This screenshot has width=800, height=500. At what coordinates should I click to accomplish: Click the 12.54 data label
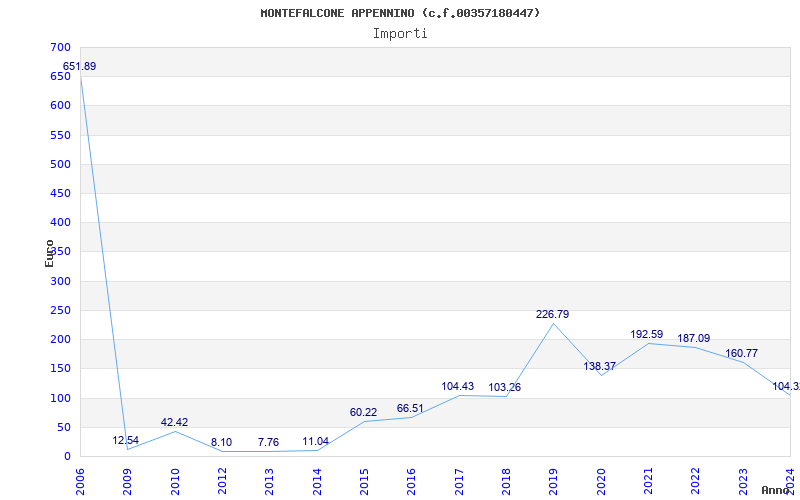(126, 440)
